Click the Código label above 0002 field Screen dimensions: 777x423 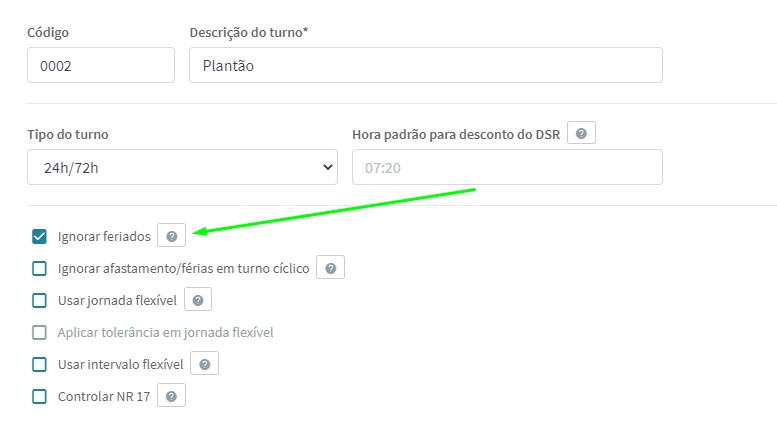(48, 33)
